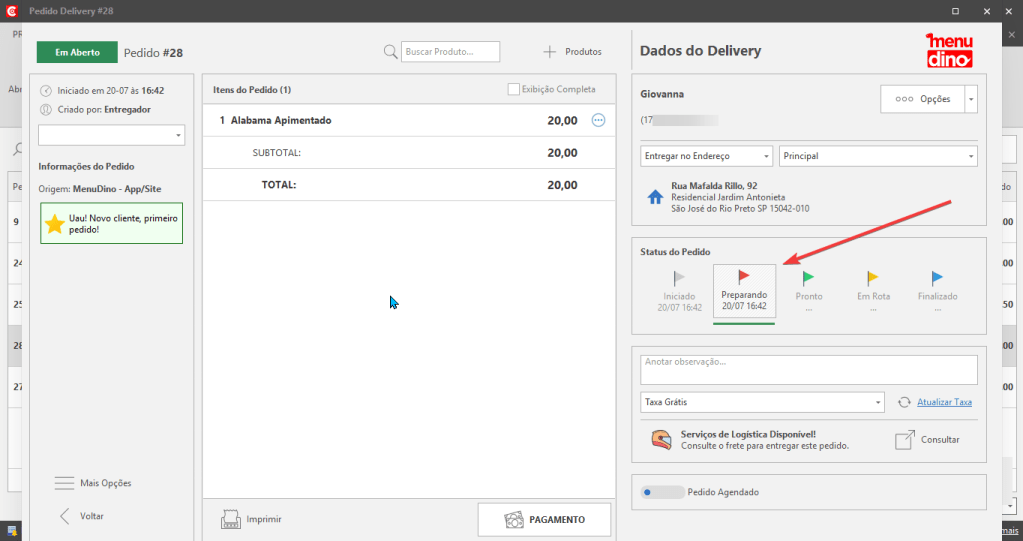1023x541 pixels.
Task: Click the Uau! Novo cliente notice
Action: pyautogui.click(x=112, y=224)
